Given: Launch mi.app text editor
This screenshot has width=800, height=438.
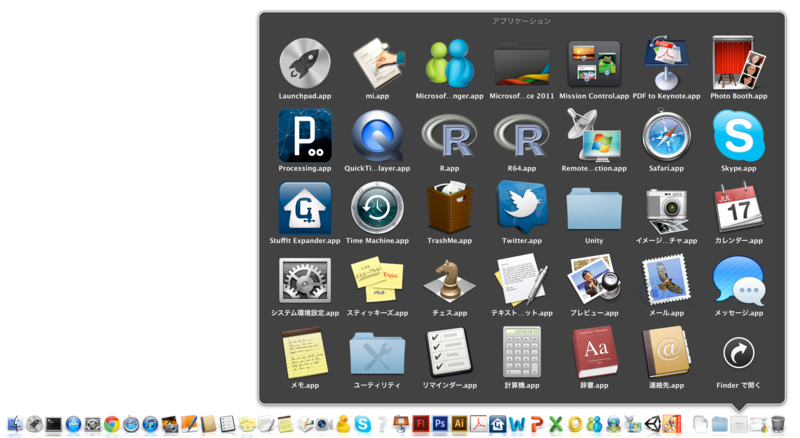Looking at the screenshot, I should click(377, 63).
